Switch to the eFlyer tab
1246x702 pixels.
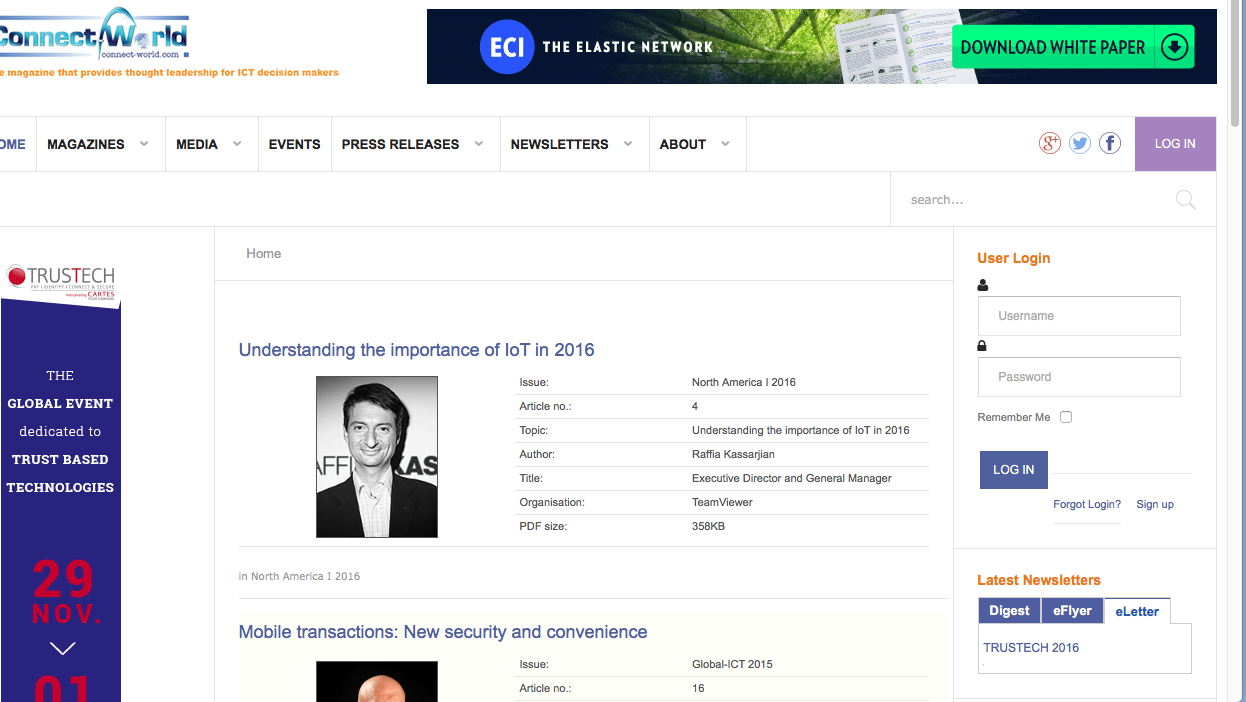pyautogui.click(x=1072, y=611)
